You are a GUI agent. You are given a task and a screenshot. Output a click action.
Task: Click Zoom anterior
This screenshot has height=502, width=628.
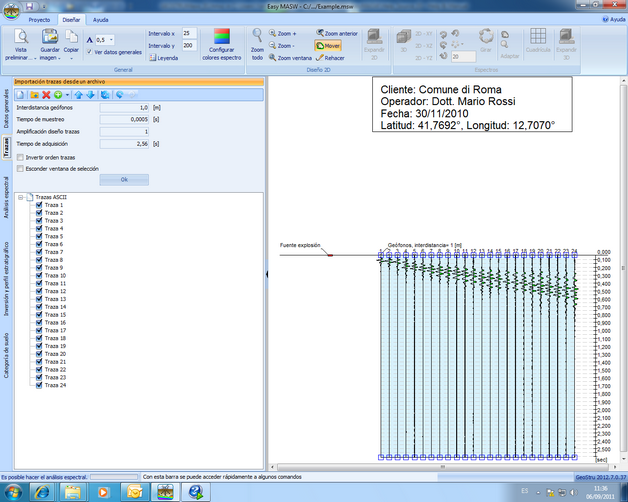pos(336,34)
